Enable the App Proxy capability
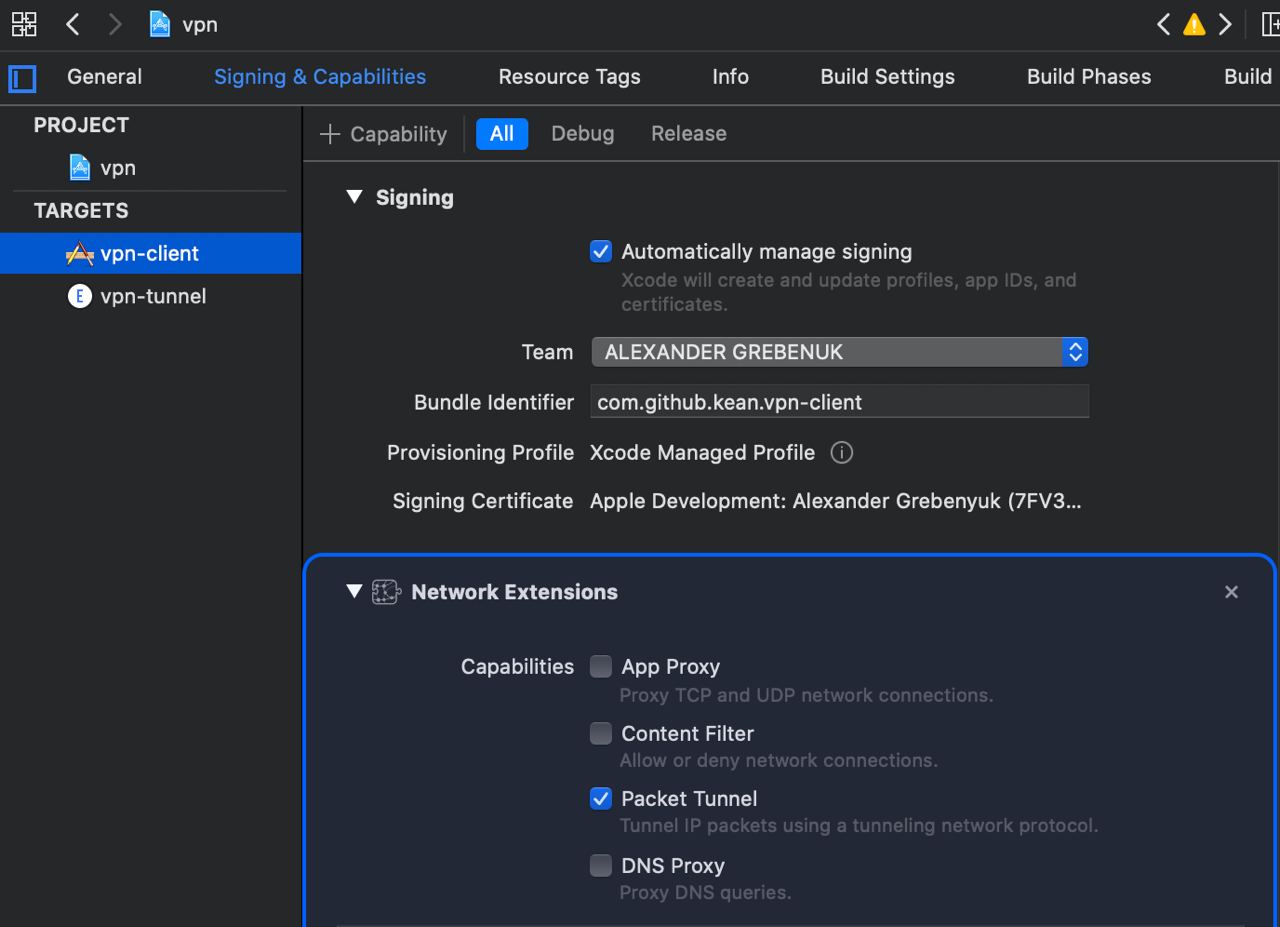This screenshot has width=1280, height=927. pyautogui.click(x=600, y=666)
